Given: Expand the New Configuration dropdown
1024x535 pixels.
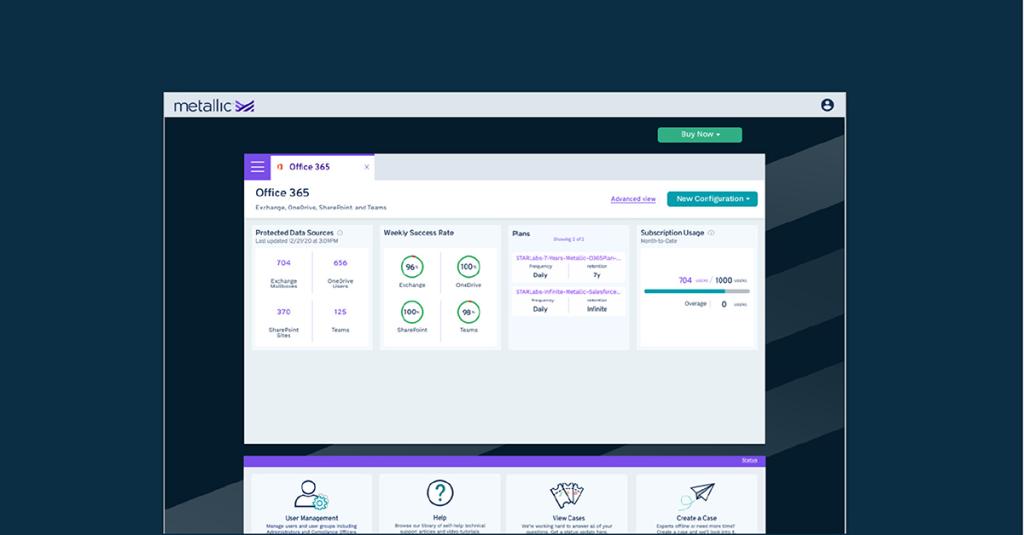Looking at the screenshot, I should point(712,199).
